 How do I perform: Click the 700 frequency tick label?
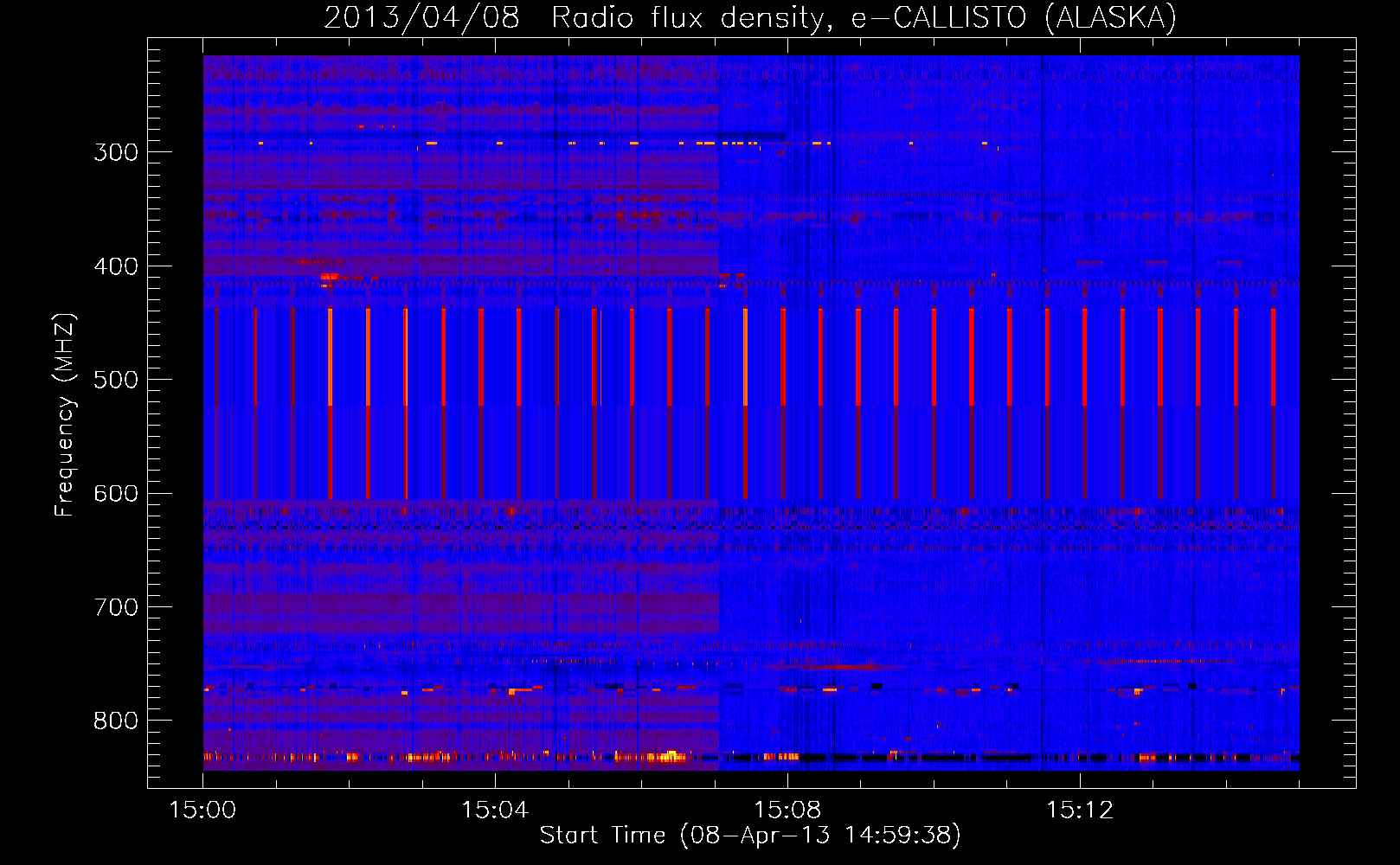pos(116,607)
